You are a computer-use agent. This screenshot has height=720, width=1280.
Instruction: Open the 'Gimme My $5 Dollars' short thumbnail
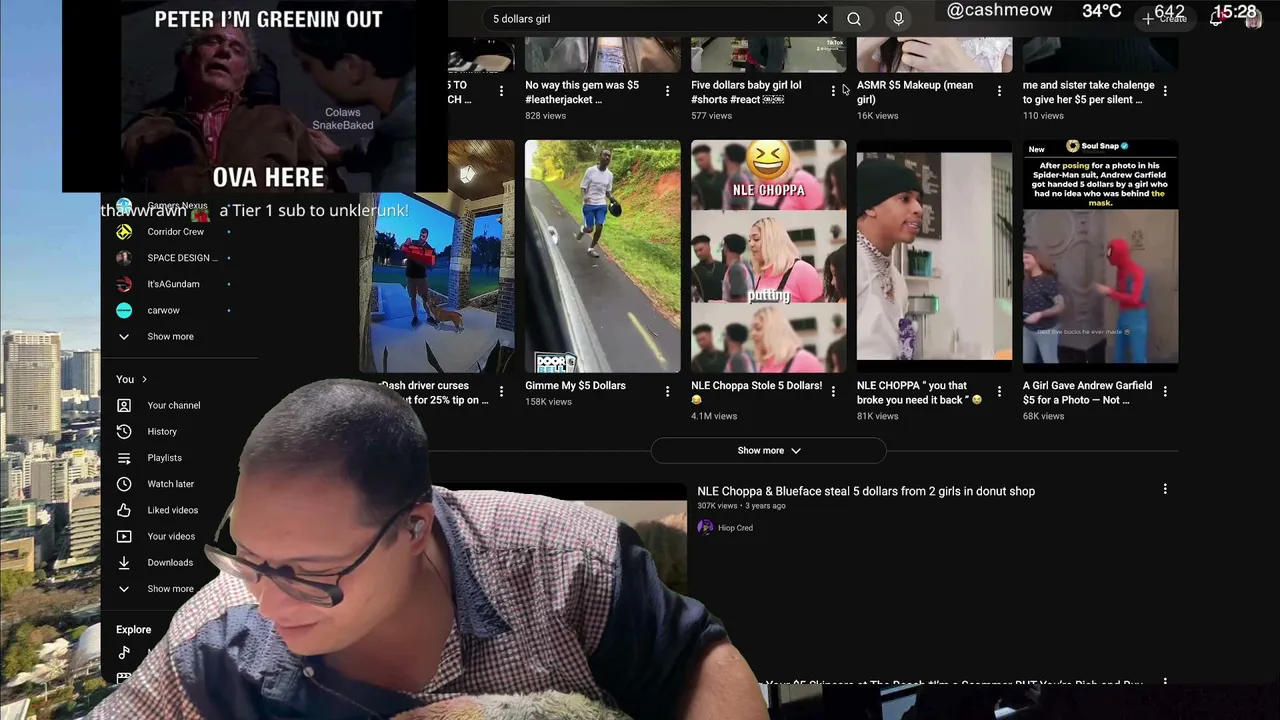coord(602,256)
